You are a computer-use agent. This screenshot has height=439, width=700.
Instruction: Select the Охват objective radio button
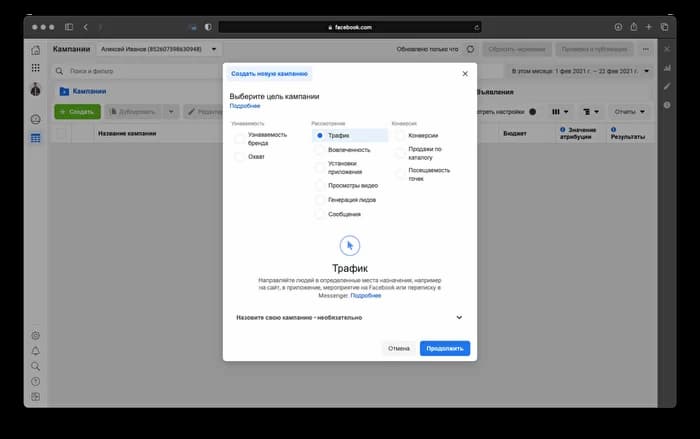click(239, 156)
